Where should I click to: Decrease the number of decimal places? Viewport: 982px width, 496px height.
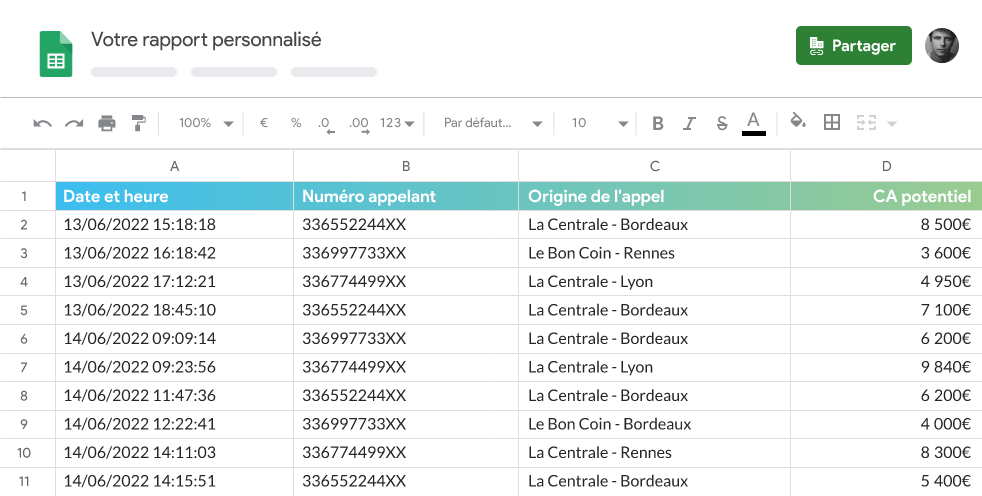coord(326,124)
